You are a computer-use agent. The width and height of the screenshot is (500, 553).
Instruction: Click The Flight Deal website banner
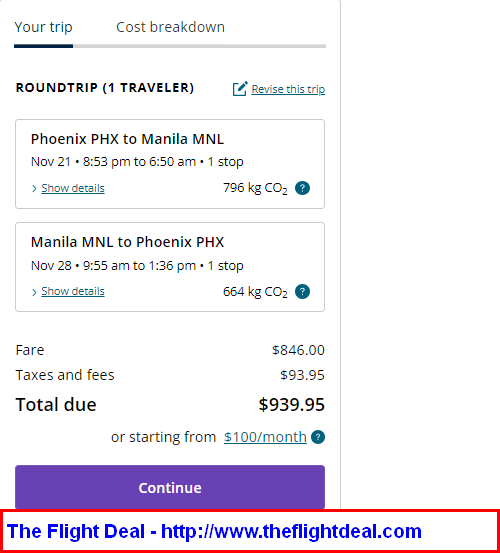pyautogui.click(x=250, y=531)
